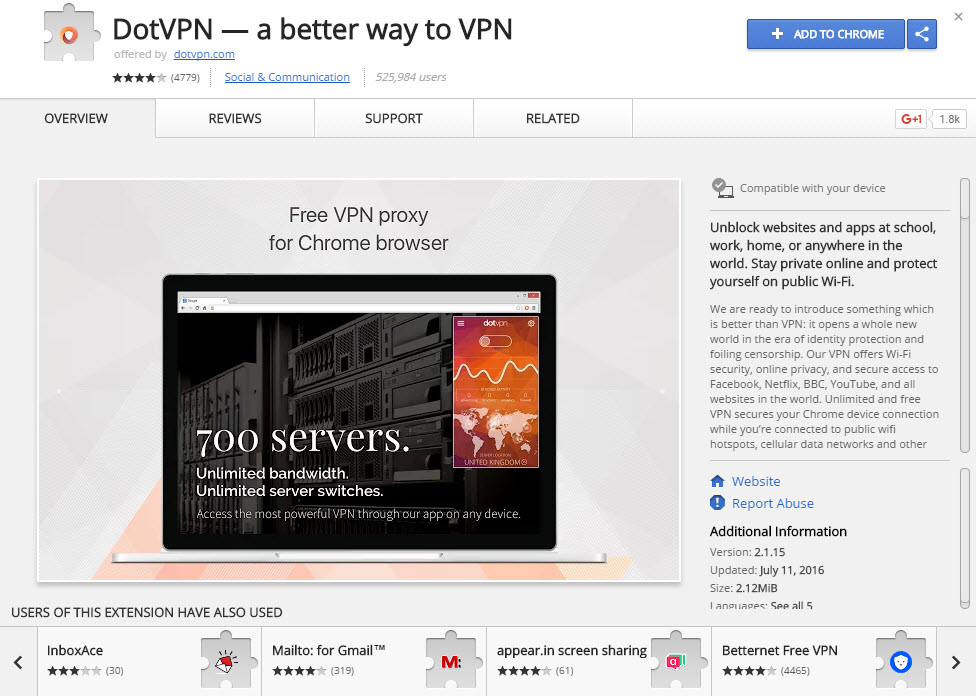Show previous related extensions with left arrow
This screenshot has width=976, height=696.
coord(19,662)
